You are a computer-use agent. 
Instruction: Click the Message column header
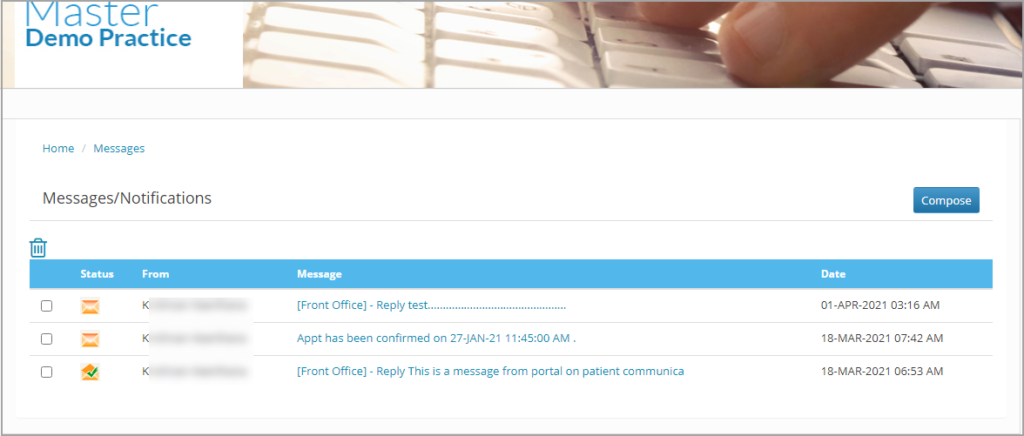(x=319, y=274)
